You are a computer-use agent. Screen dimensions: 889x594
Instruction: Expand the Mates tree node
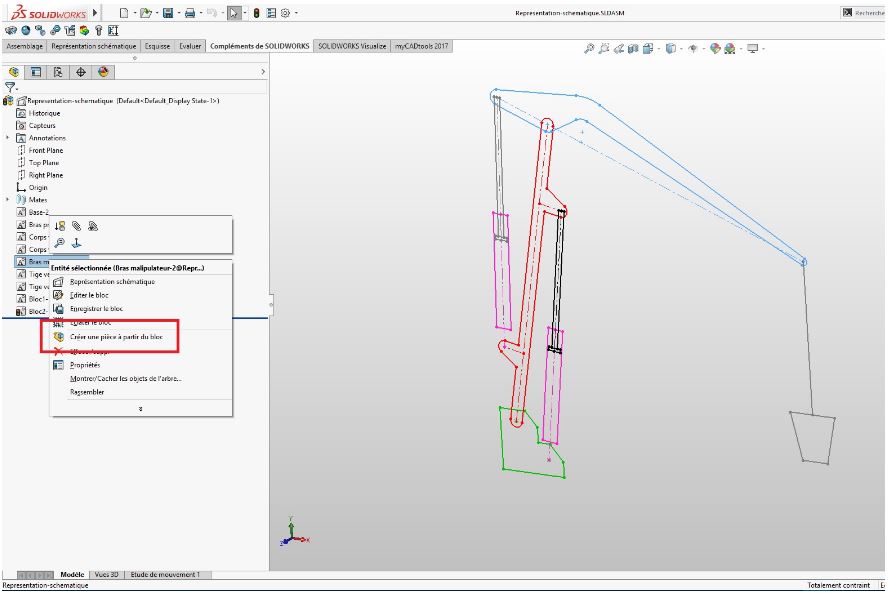7,200
